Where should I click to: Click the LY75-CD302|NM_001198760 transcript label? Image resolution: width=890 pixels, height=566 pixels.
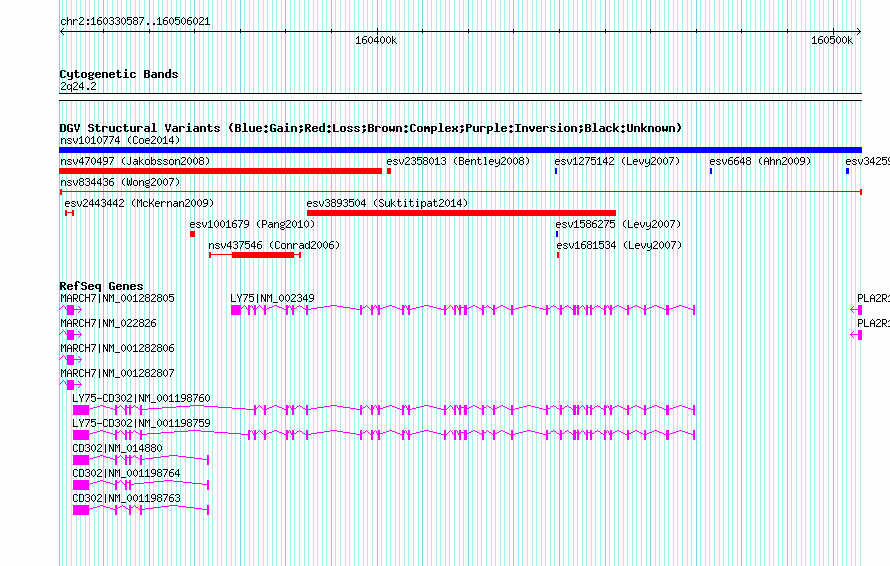[141, 398]
